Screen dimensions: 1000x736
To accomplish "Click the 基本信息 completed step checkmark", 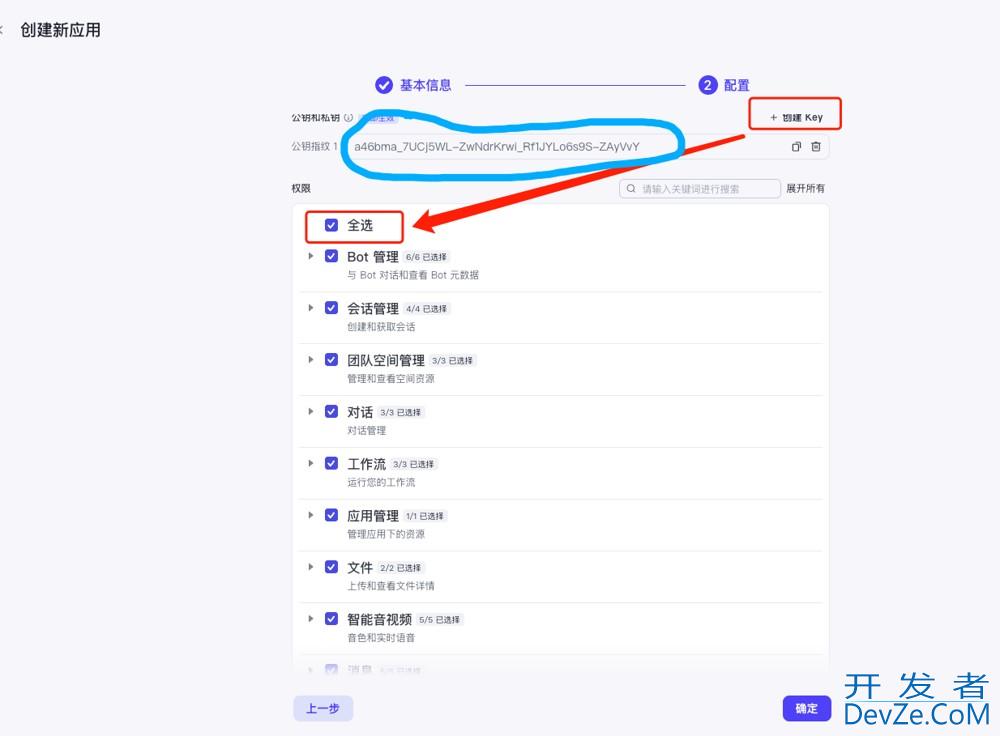I will 384,85.
